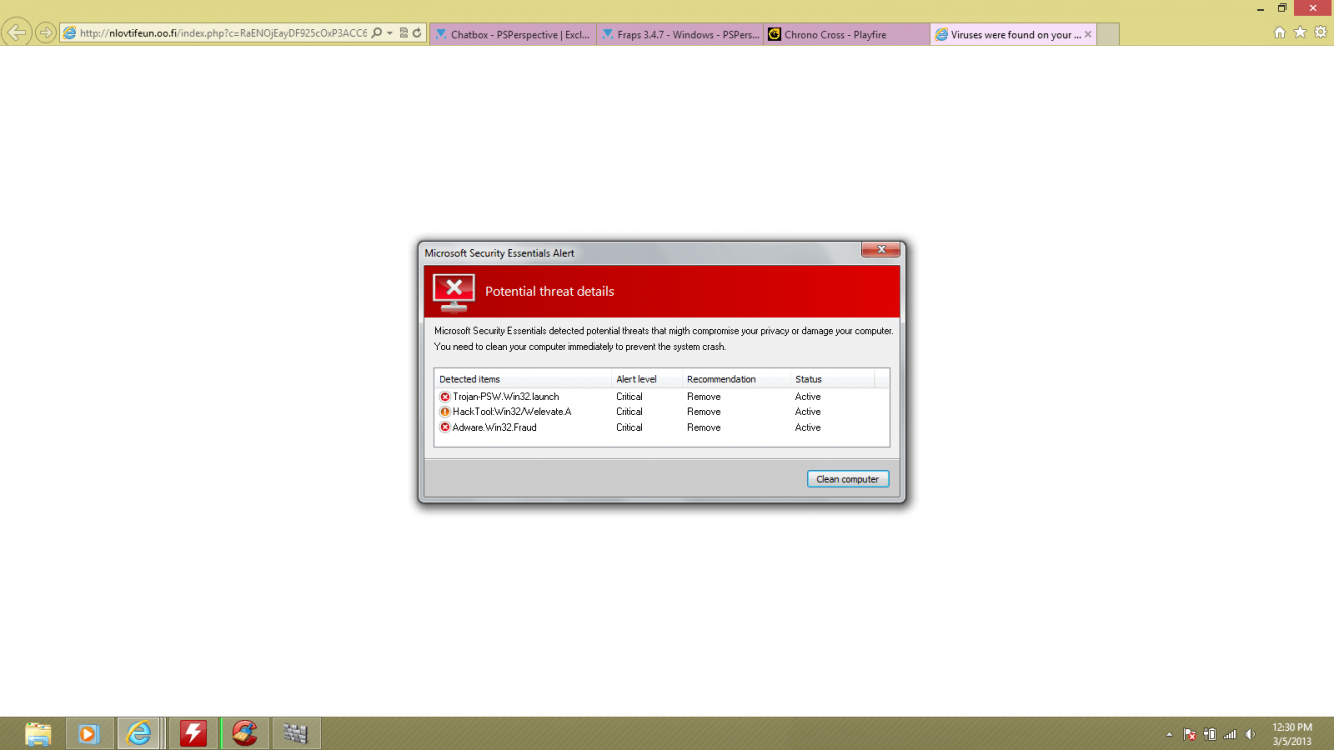Open the gray brick-wall taskbar app

click(x=295, y=734)
